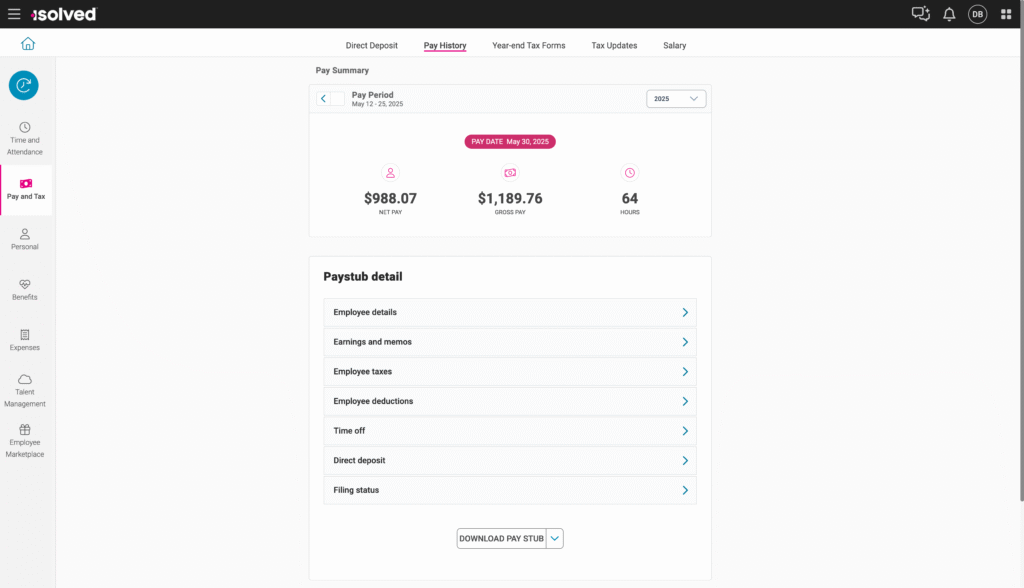Open Benefits in the sidebar
This screenshot has height=588, width=1024.
click(x=25, y=289)
